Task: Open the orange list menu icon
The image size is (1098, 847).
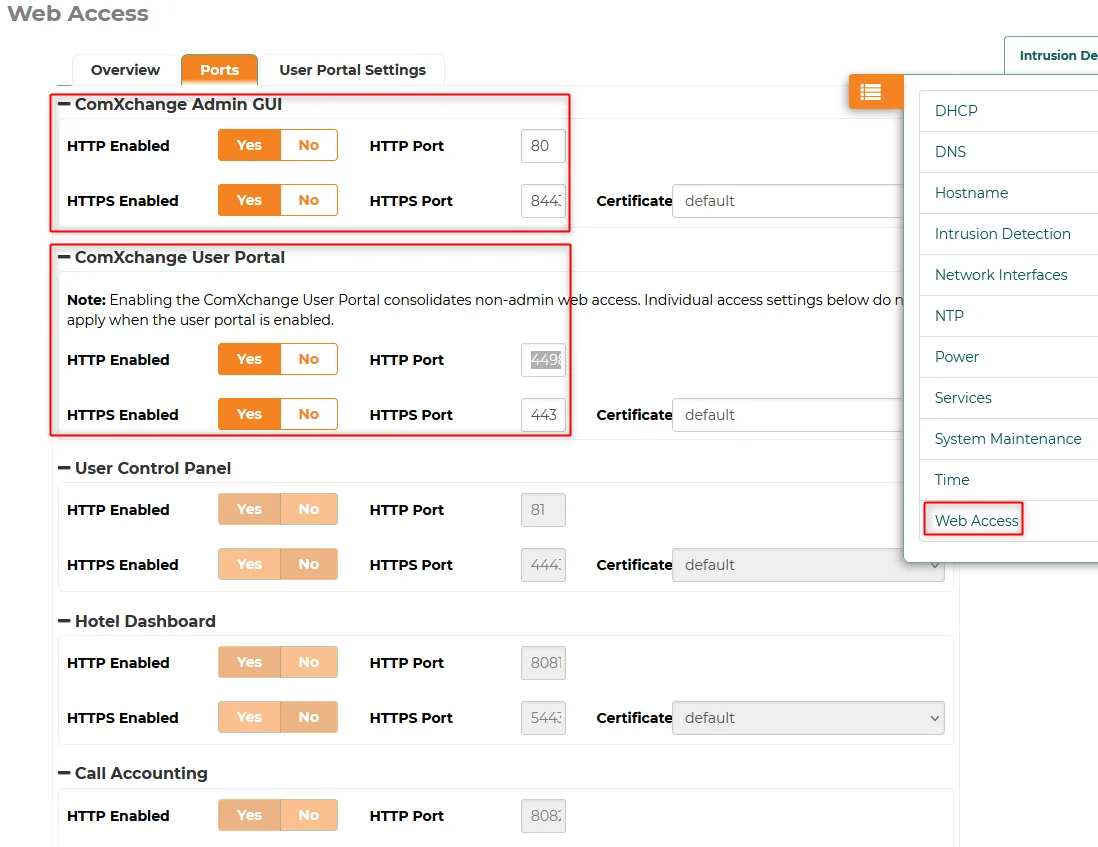Action: click(871, 92)
